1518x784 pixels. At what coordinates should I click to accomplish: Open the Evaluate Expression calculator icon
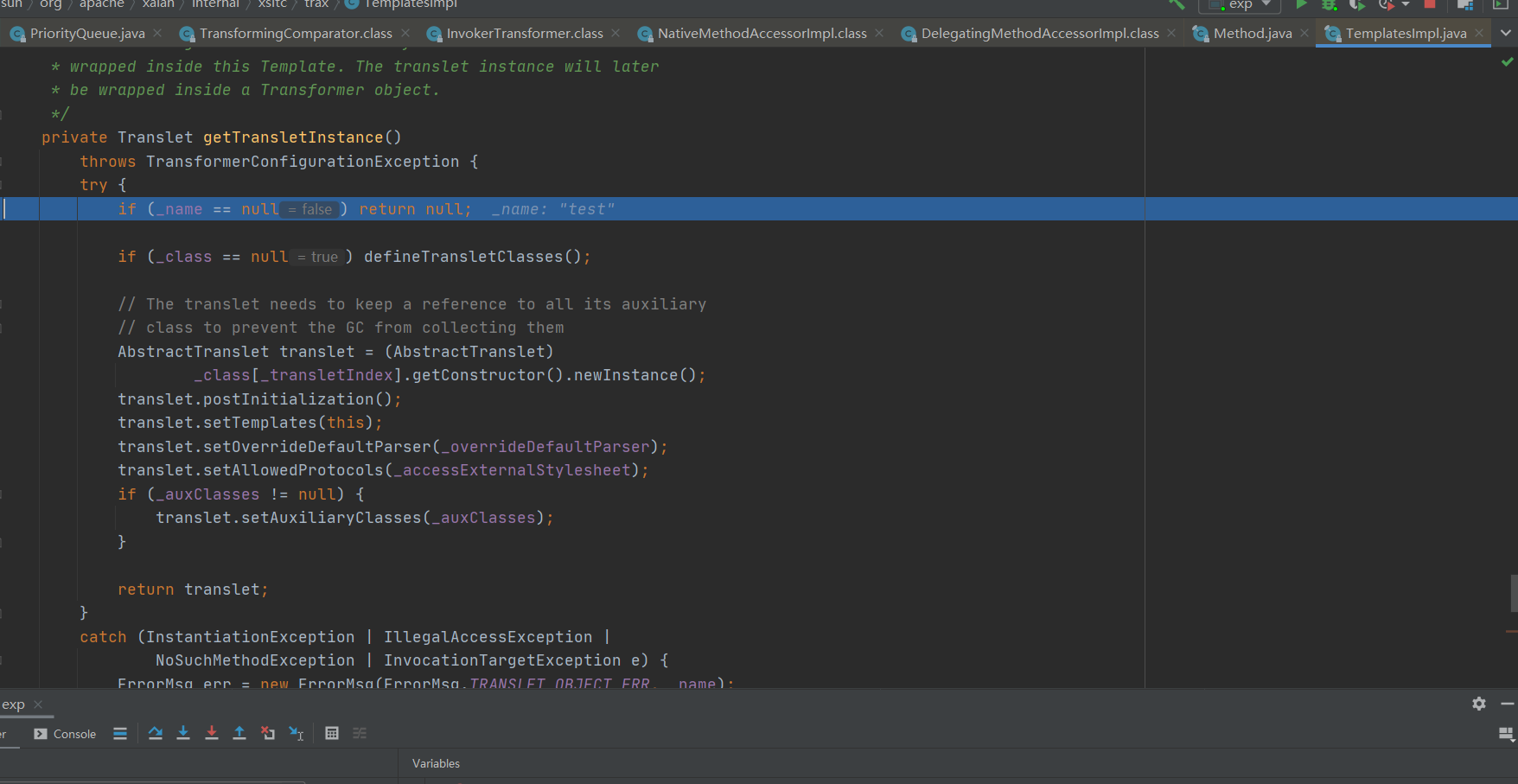click(x=332, y=733)
